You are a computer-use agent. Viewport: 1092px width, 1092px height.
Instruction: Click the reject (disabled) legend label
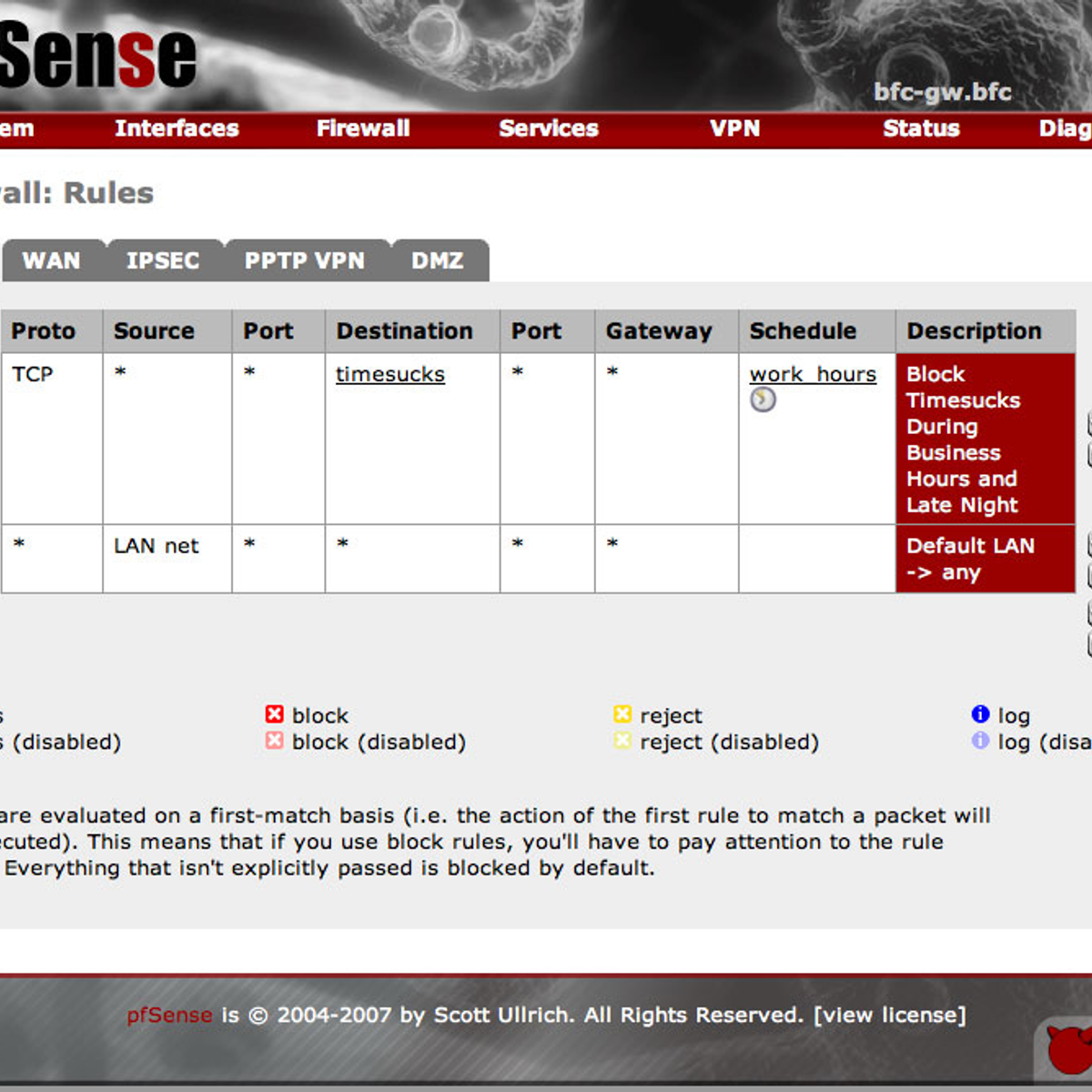[x=729, y=743]
